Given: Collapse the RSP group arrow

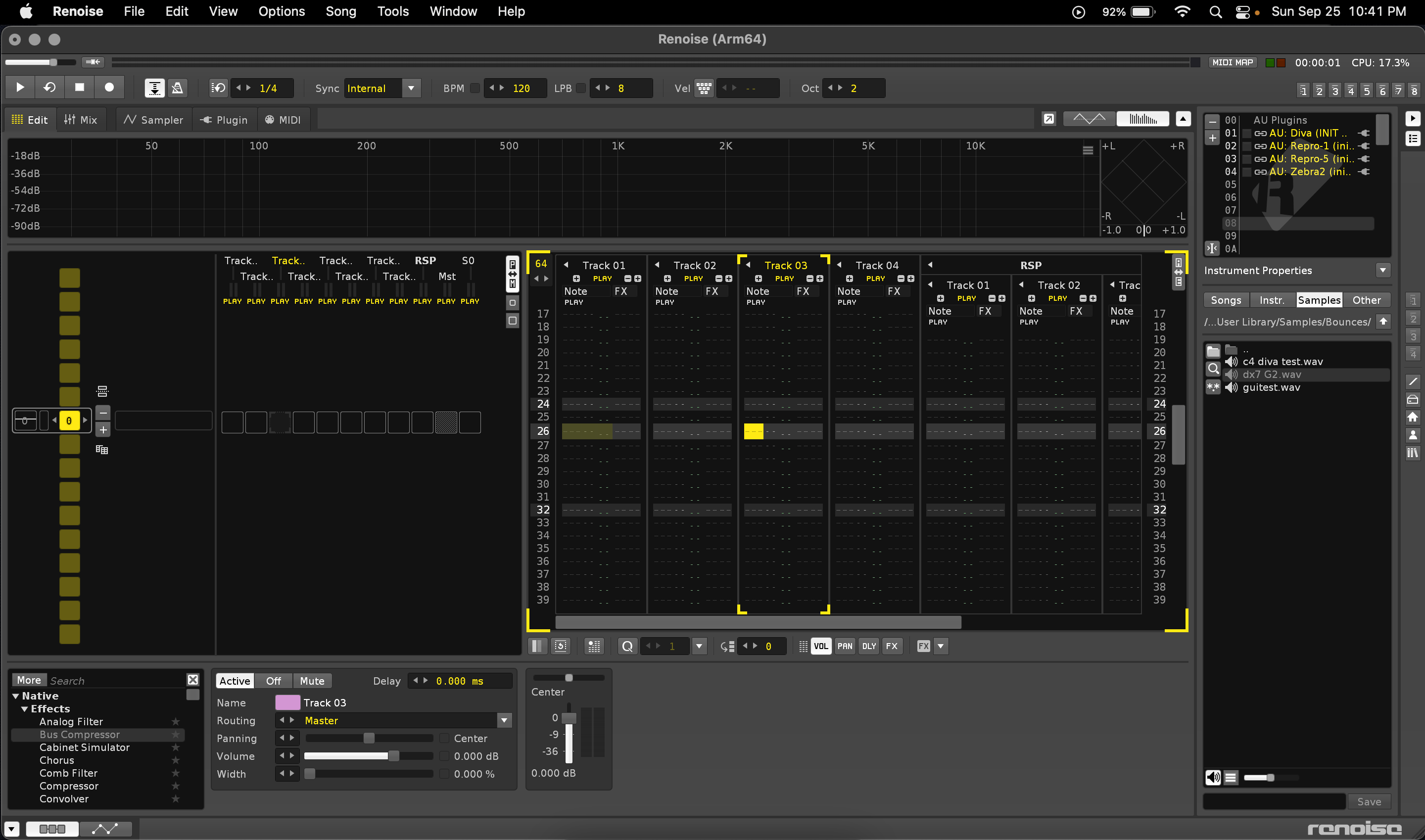Looking at the screenshot, I should pyautogui.click(x=930, y=265).
